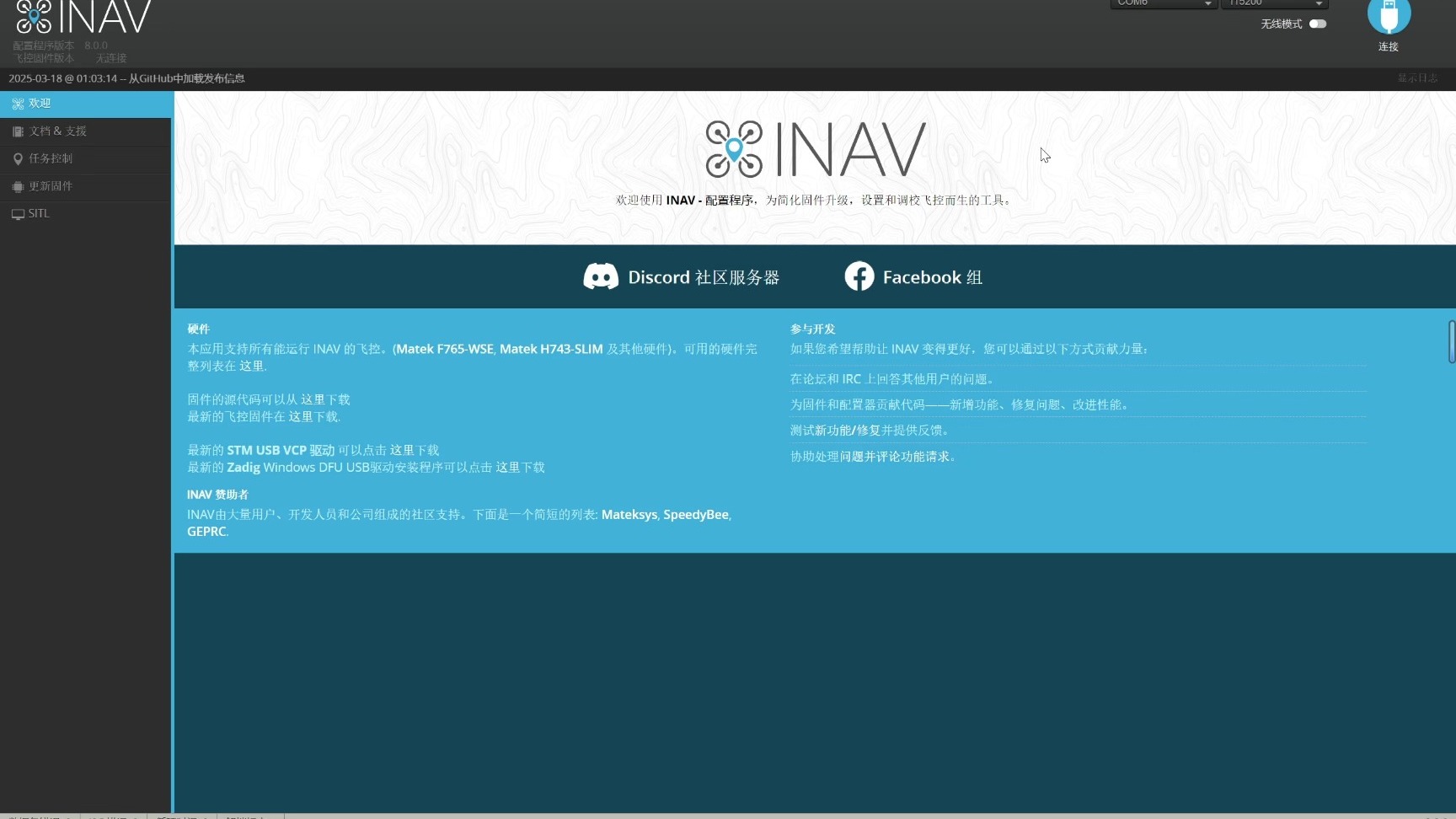Show logs via 显示日志 link

pyautogui.click(x=1417, y=78)
